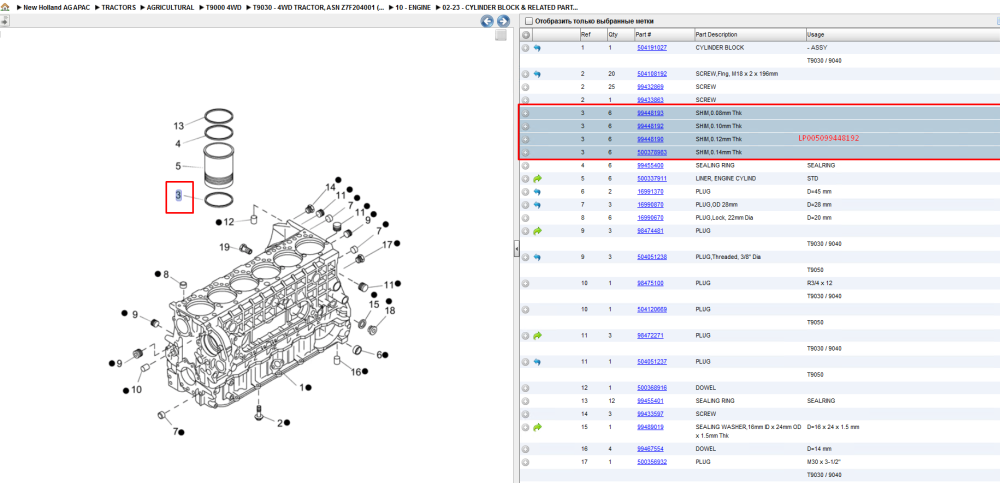Add part 99455401 SEALING RING with plus icon
This screenshot has width=1000, height=483.
click(x=526, y=401)
